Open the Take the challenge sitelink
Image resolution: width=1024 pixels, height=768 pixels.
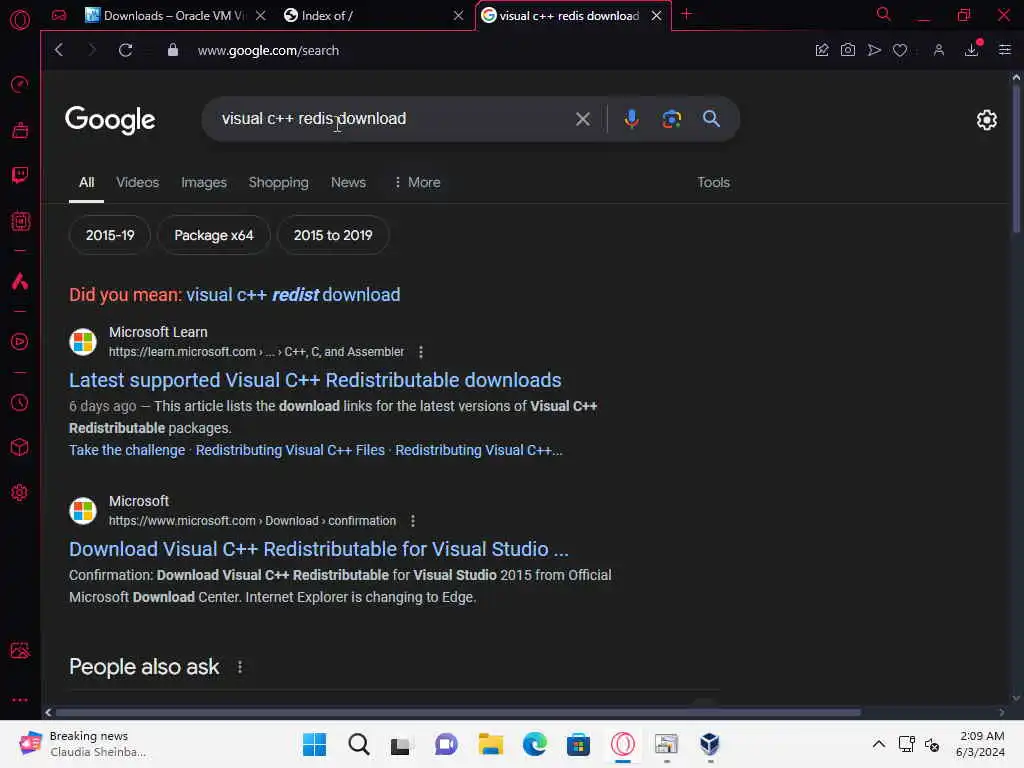click(x=127, y=451)
